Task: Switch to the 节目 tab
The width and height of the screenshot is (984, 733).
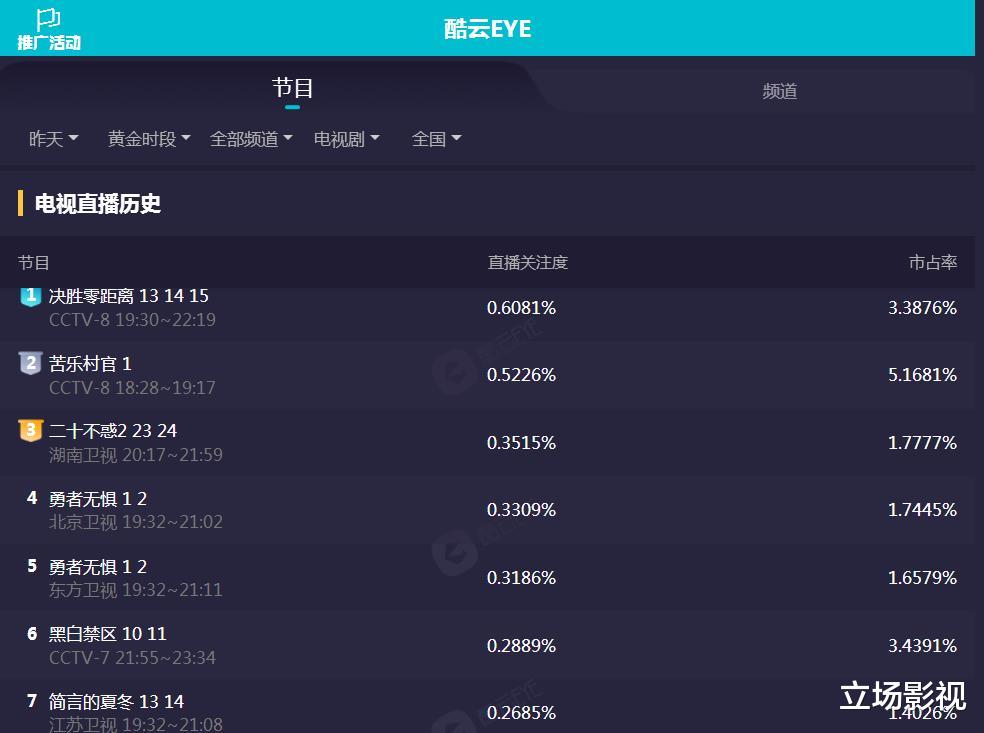Action: pos(292,88)
